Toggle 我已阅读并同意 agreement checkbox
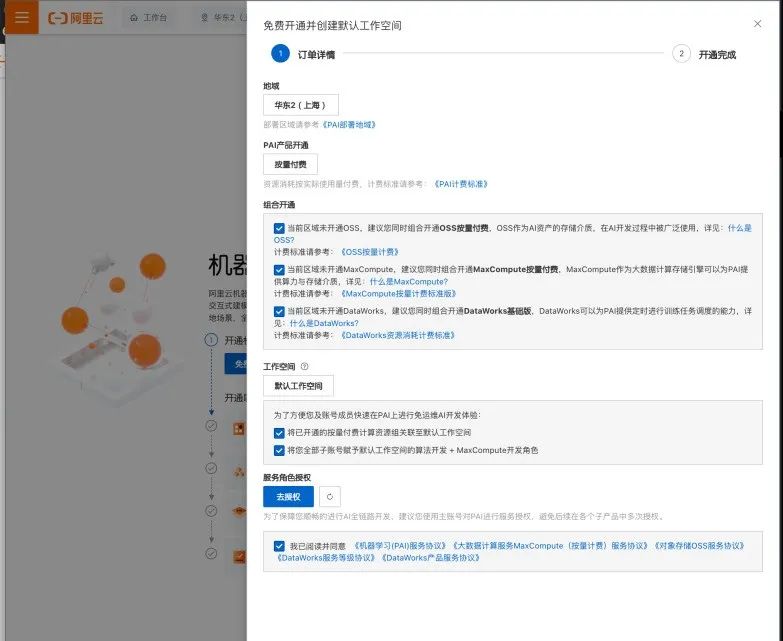Viewport: 783px width, 641px height. [279, 546]
